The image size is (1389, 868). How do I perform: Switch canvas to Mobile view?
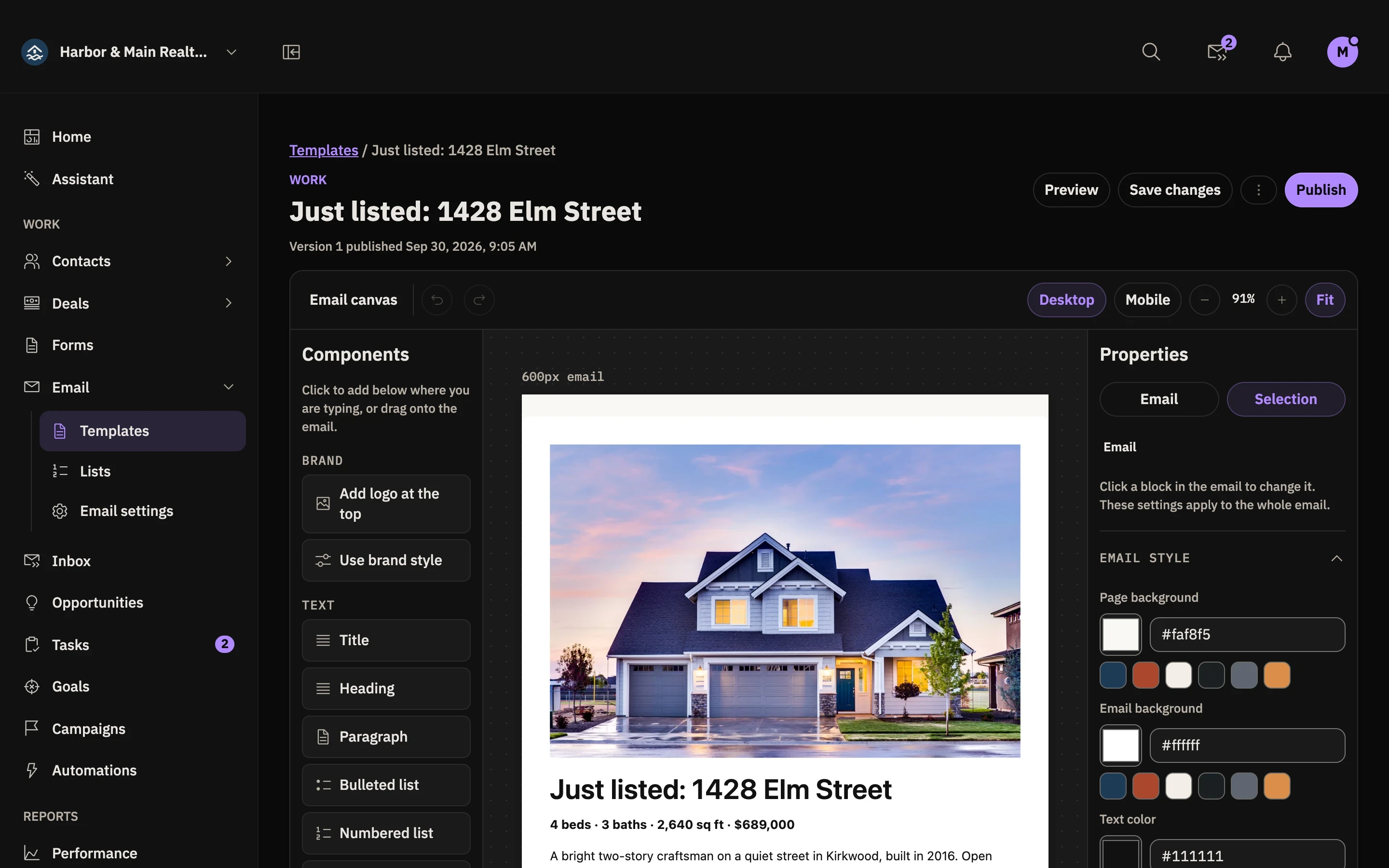pyautogui.click(x=1147, y=299)
